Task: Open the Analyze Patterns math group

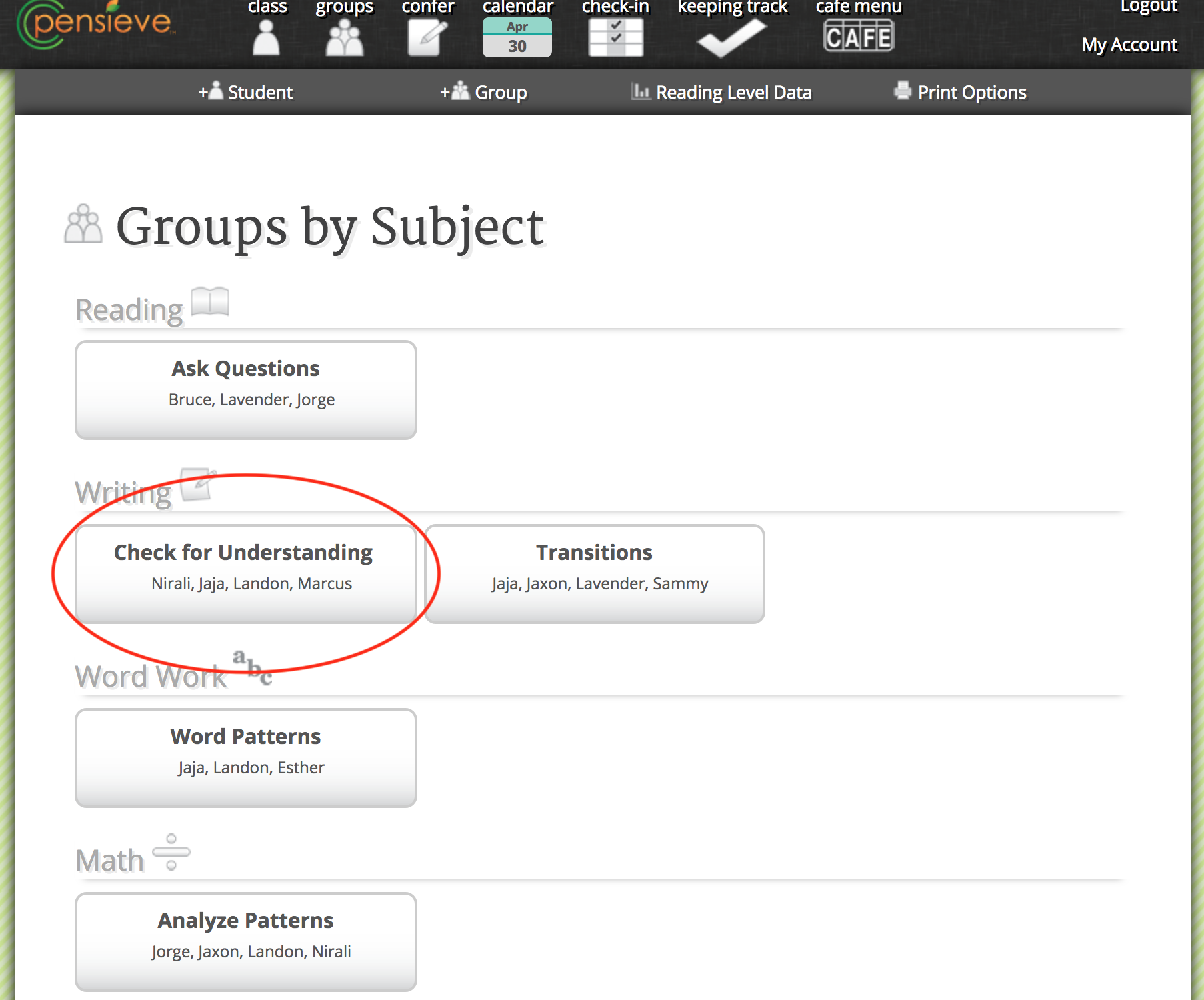Action: pyautogui.click(x=246, y=942)
